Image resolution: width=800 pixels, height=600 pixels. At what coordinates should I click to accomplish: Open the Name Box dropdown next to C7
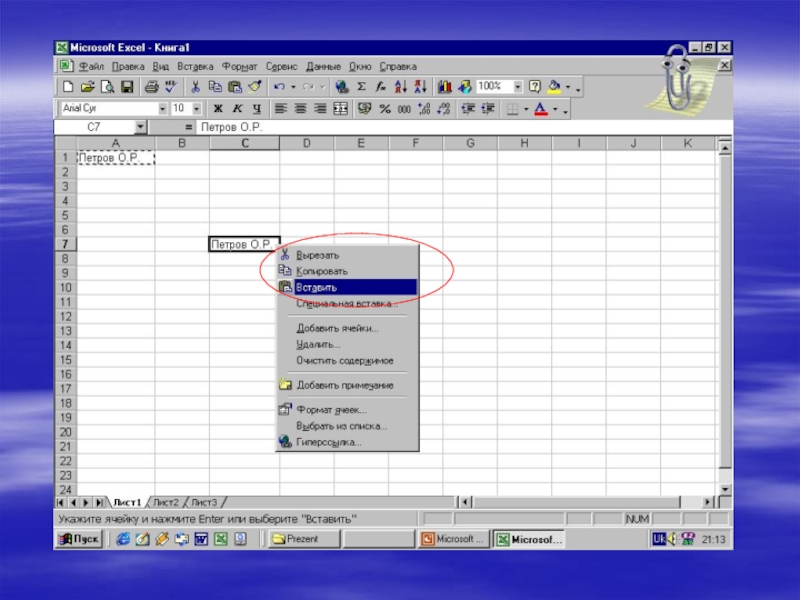click(140, 128)
